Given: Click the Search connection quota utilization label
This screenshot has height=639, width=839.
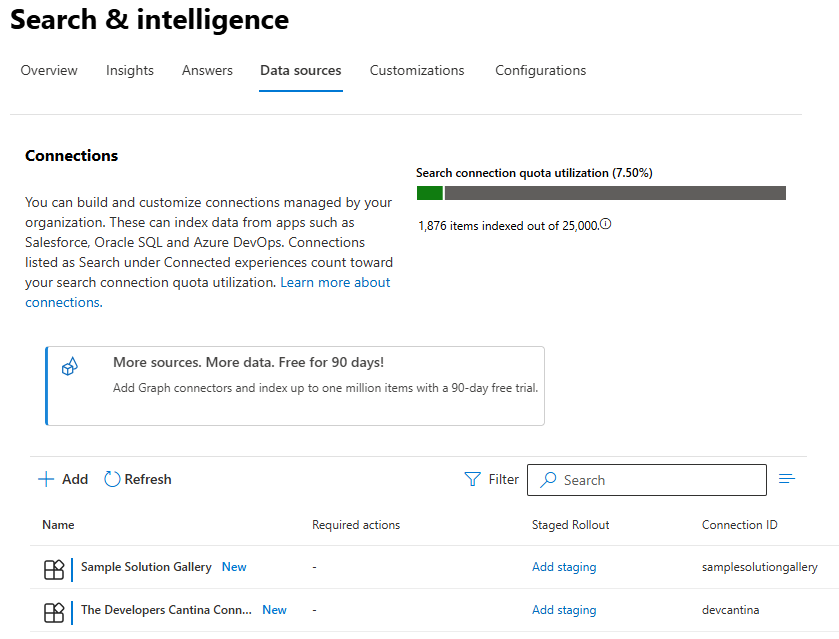Looking at the screenshot, I should coord(534,173).
